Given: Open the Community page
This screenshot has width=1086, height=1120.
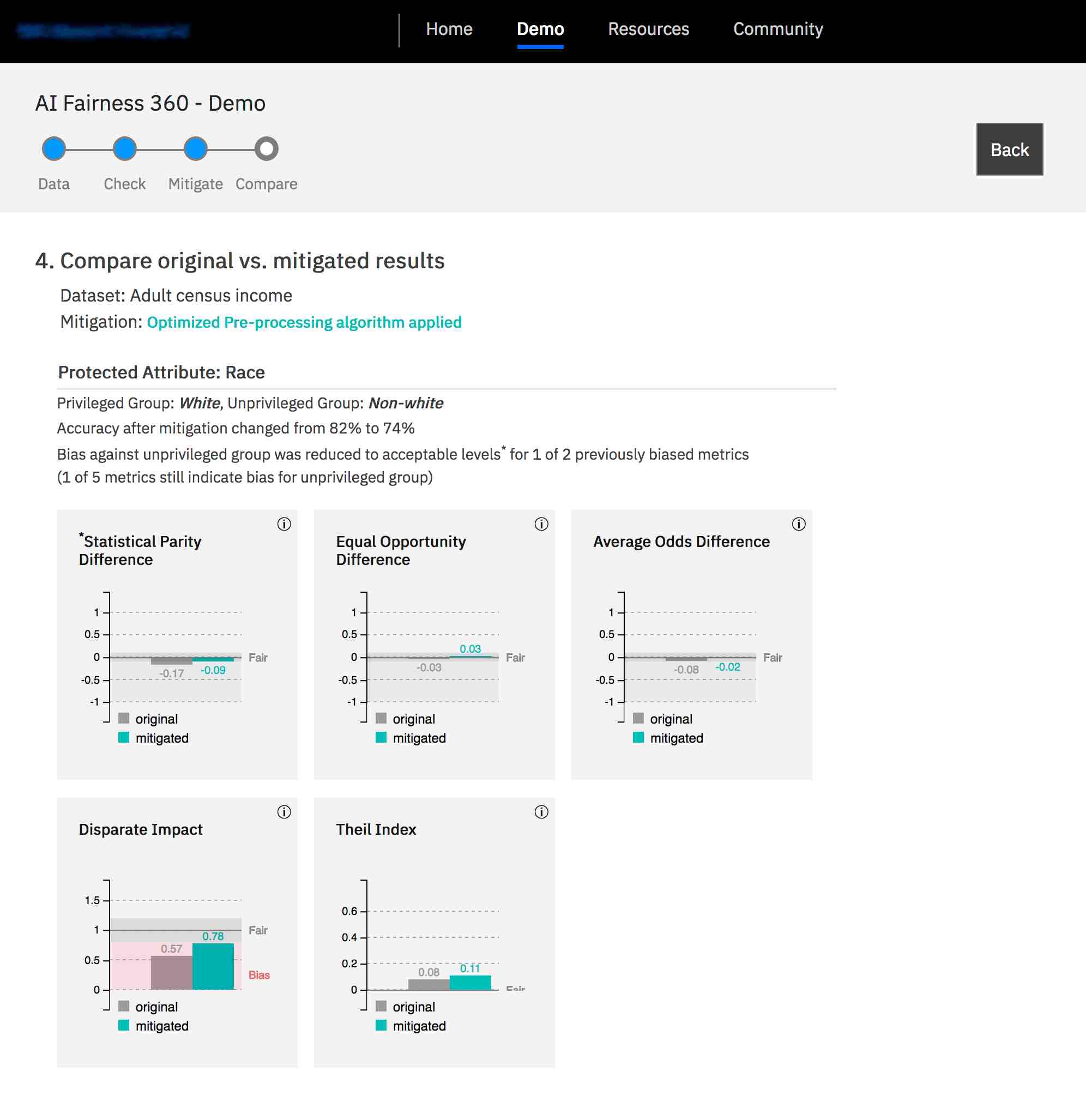Looking at the screenshot, I should 778,28.
